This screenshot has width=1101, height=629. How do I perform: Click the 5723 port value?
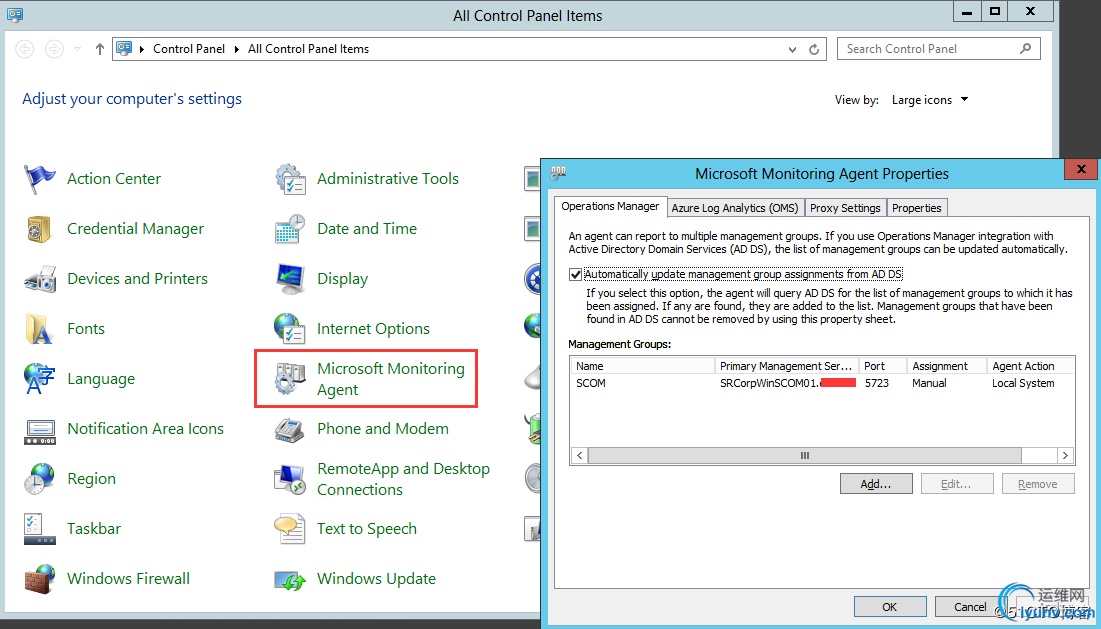tap(876, 383)
